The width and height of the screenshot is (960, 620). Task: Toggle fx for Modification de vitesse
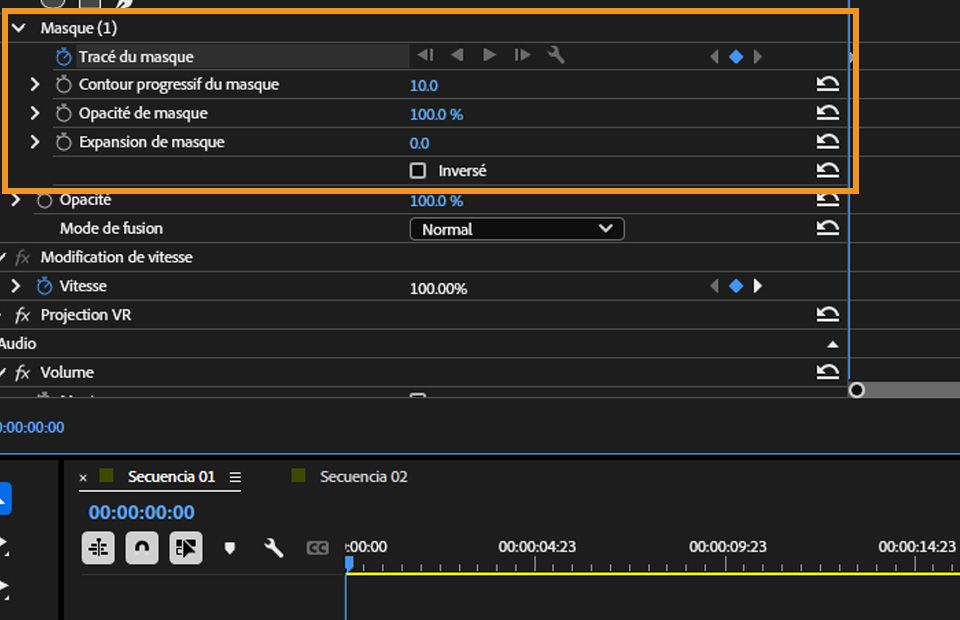(x=23, y=257)
